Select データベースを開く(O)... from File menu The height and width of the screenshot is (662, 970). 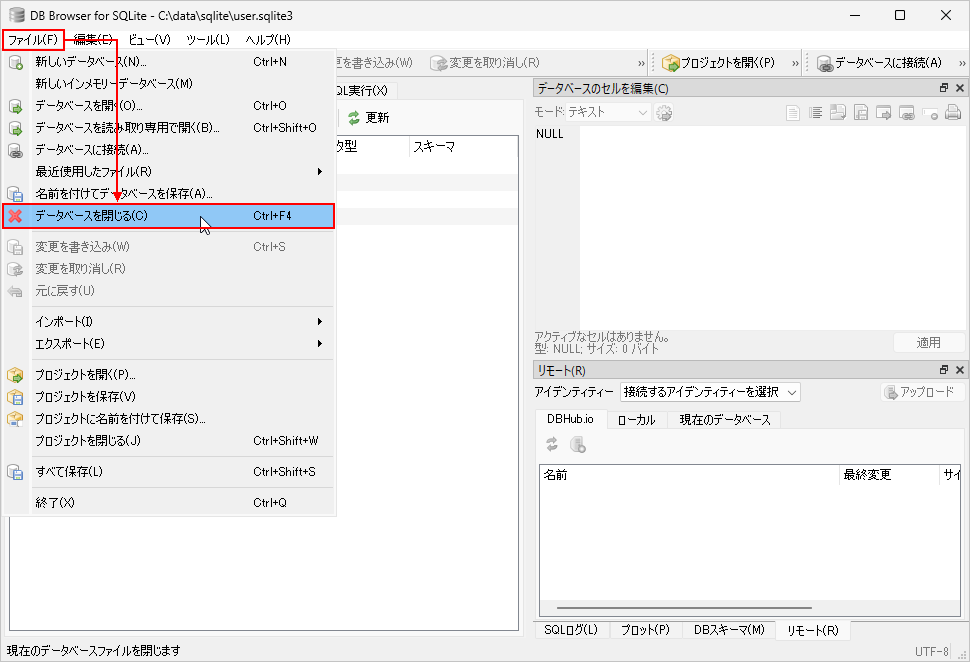pyautogui.click(x=168, y=106)
